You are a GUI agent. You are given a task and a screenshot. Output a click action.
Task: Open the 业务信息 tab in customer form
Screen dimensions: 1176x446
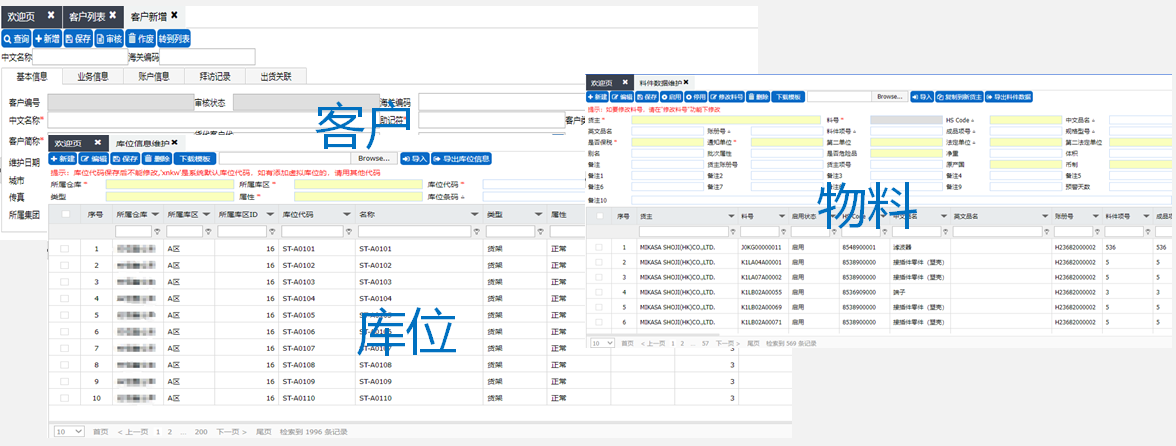(x=93, y=76)
